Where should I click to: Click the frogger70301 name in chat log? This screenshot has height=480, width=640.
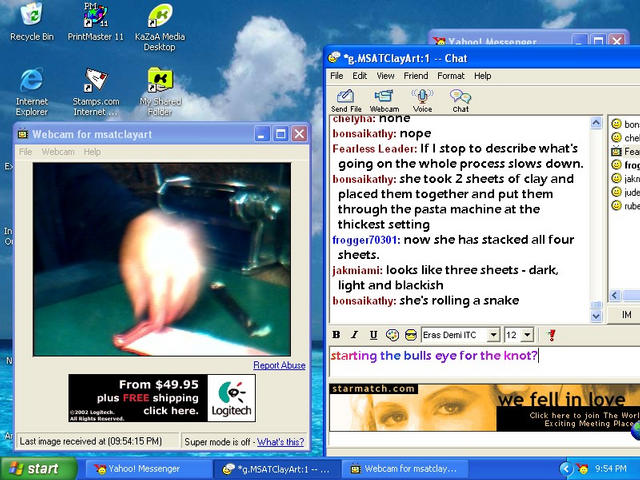pyautogui.click(x=365, y=240)
